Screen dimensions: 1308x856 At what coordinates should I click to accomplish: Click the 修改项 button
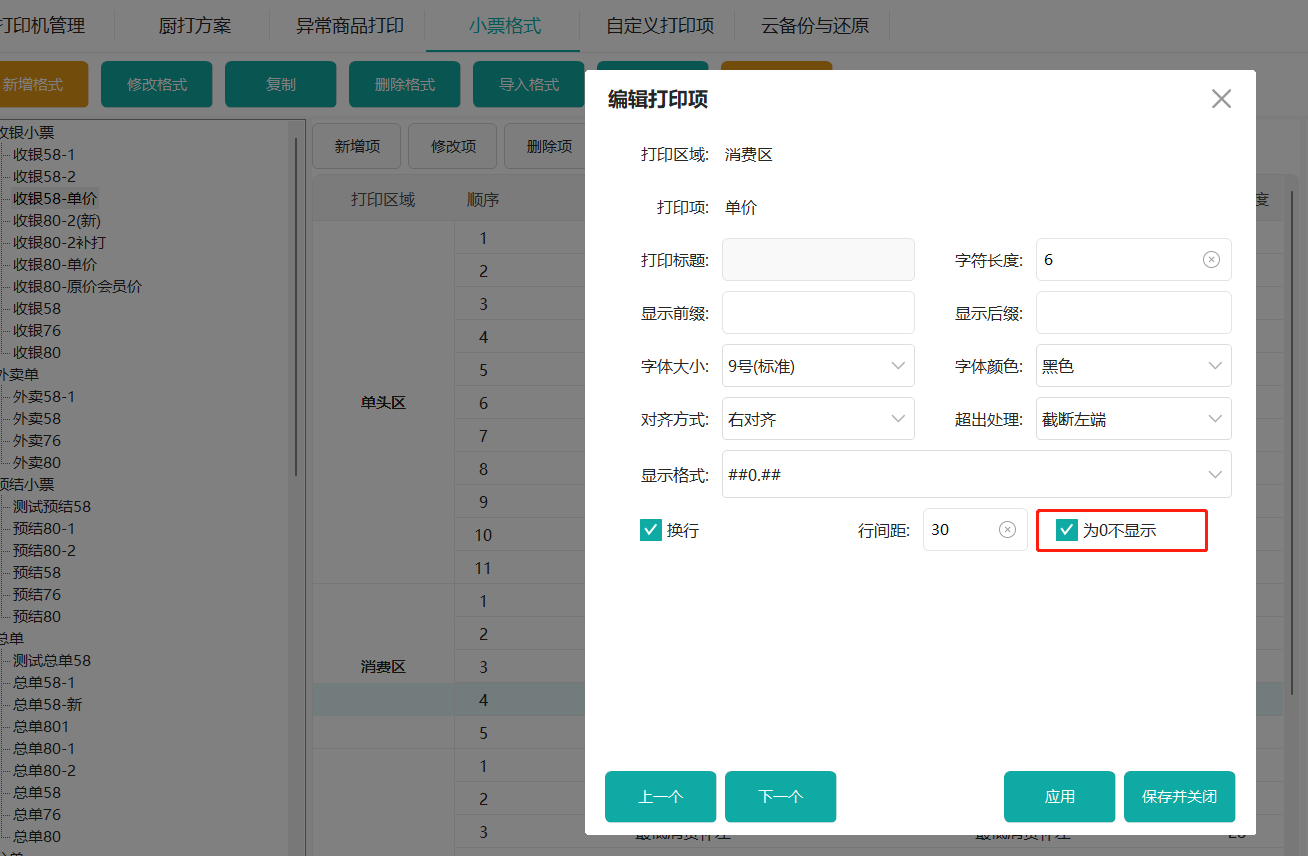(453, 146)
